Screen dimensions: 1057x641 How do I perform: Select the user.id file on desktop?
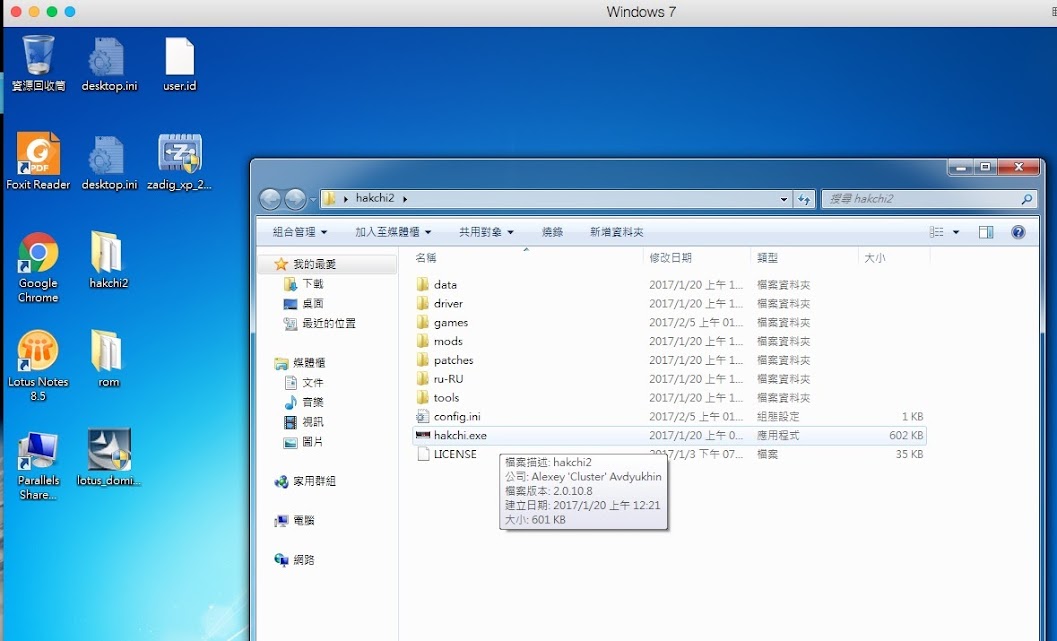[179, 63]
